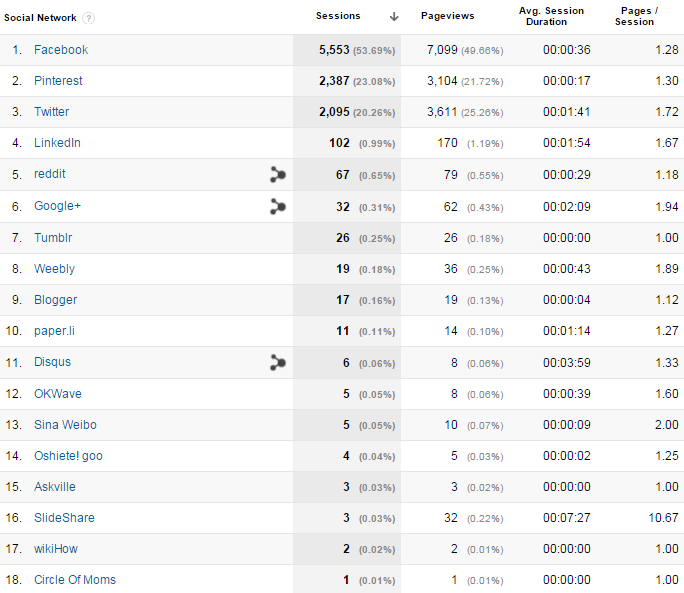Sort table by Pageviews column
684x593 pixels.
[447, 16]
